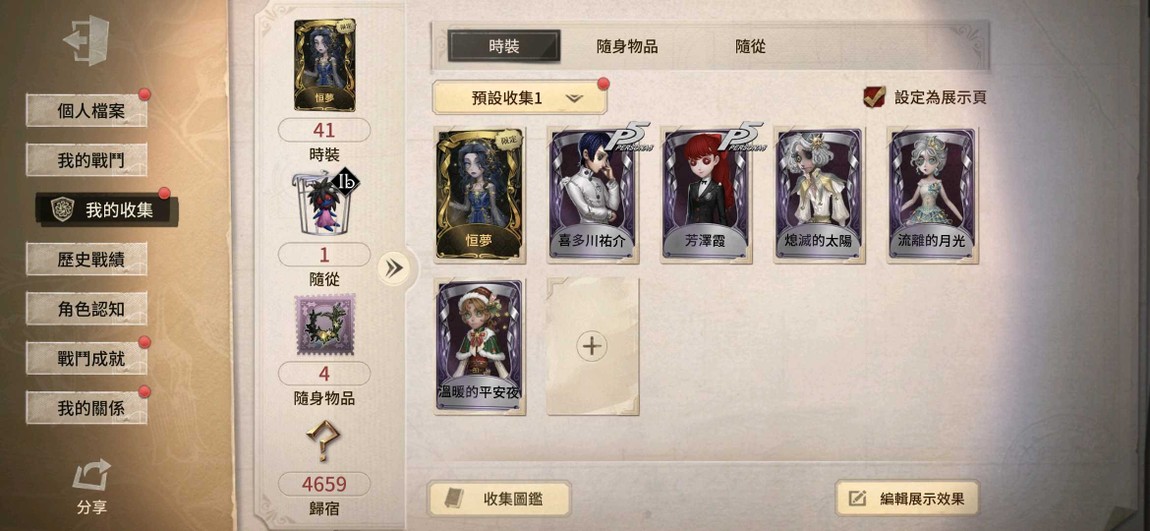Select the 時裝 tab
Screen dimensions: 1150x531
504,46
